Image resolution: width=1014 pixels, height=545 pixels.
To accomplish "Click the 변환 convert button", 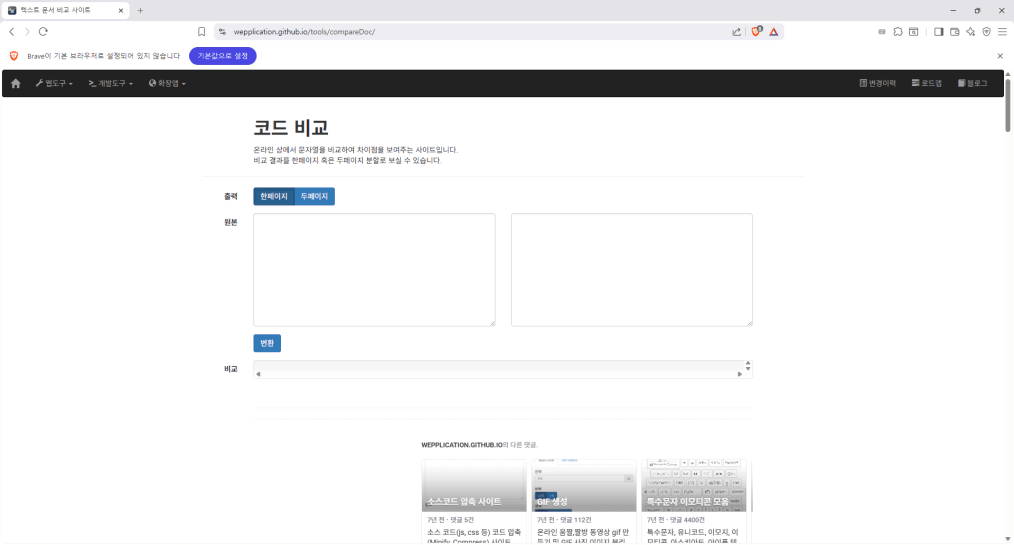I will tap(267, 343).
